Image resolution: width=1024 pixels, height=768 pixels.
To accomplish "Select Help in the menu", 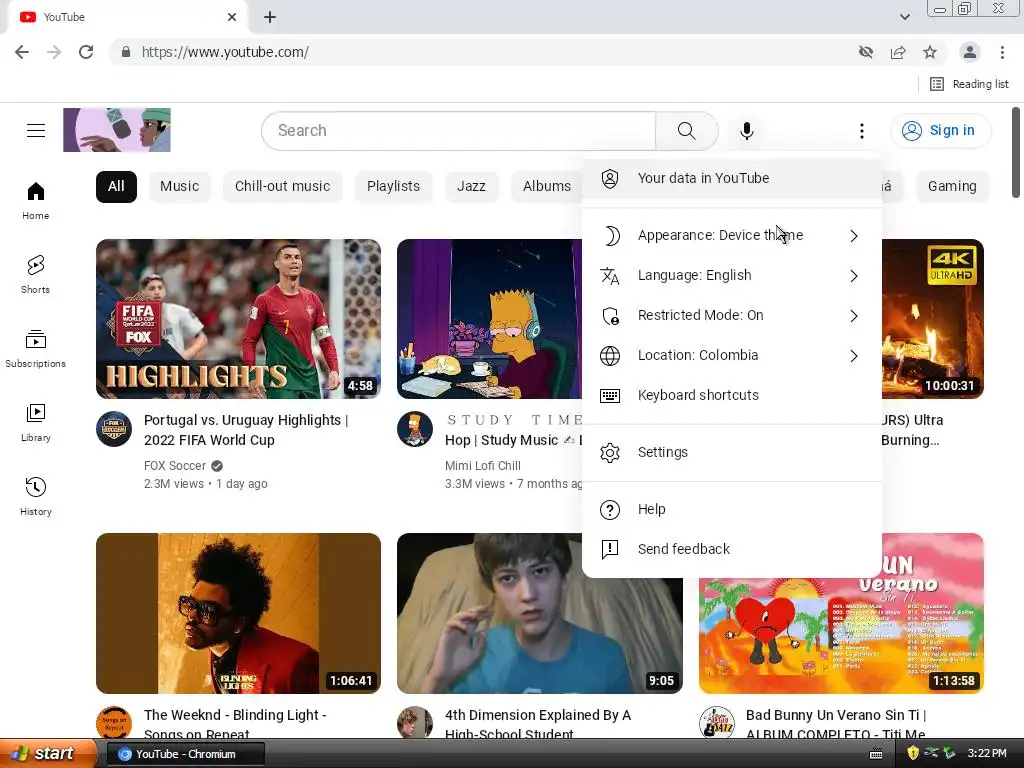I will point(731,509).
